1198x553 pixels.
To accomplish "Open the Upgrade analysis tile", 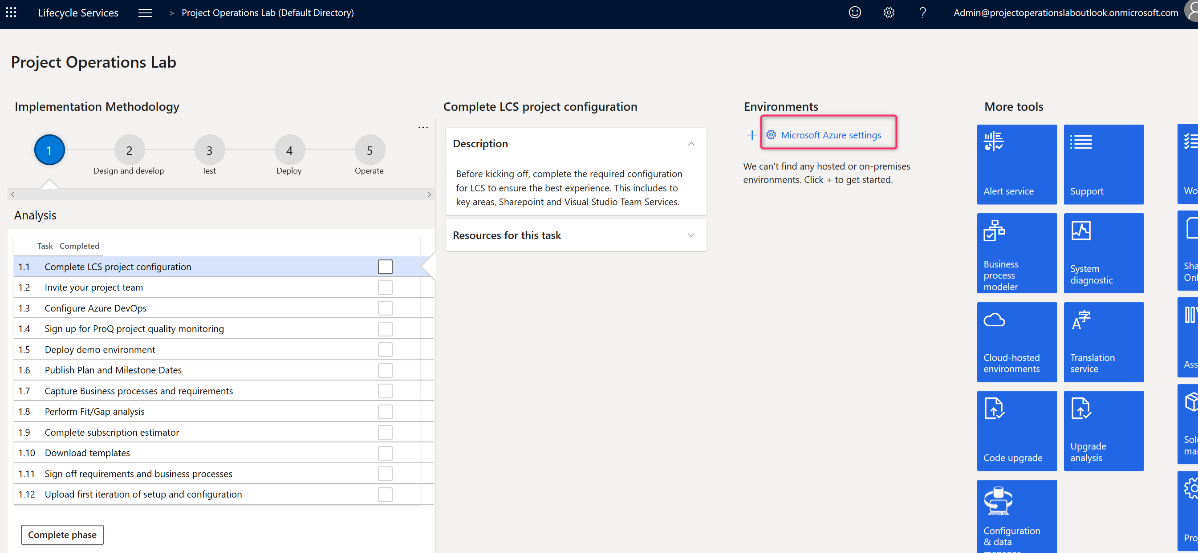I will click(x=1104, y=431).
